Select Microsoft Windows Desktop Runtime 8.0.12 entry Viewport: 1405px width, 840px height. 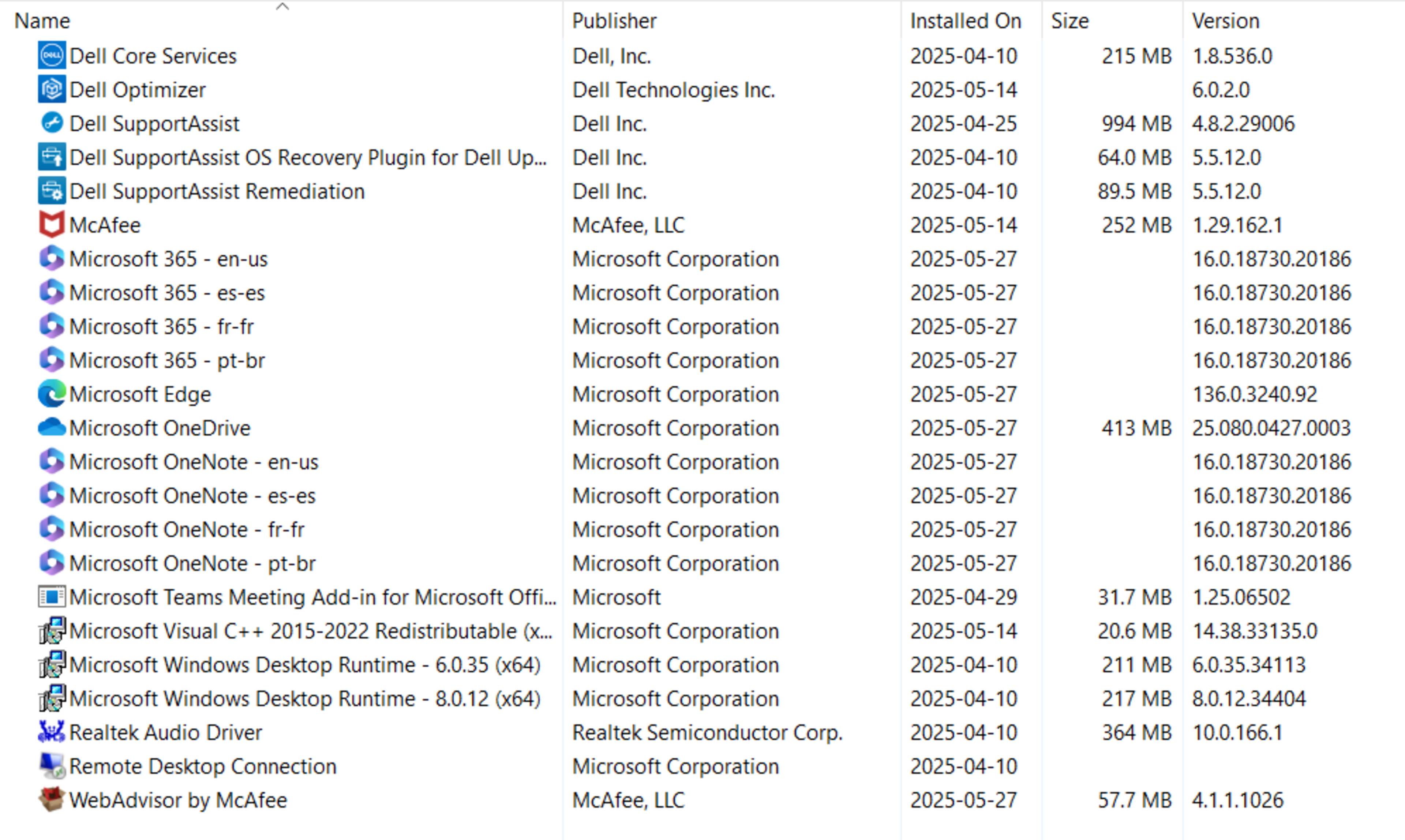304,698
